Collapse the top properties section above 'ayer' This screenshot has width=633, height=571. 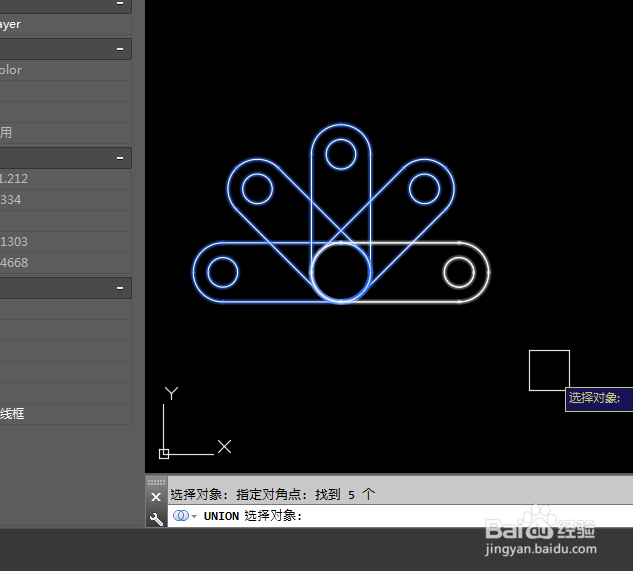click(120, 3)
